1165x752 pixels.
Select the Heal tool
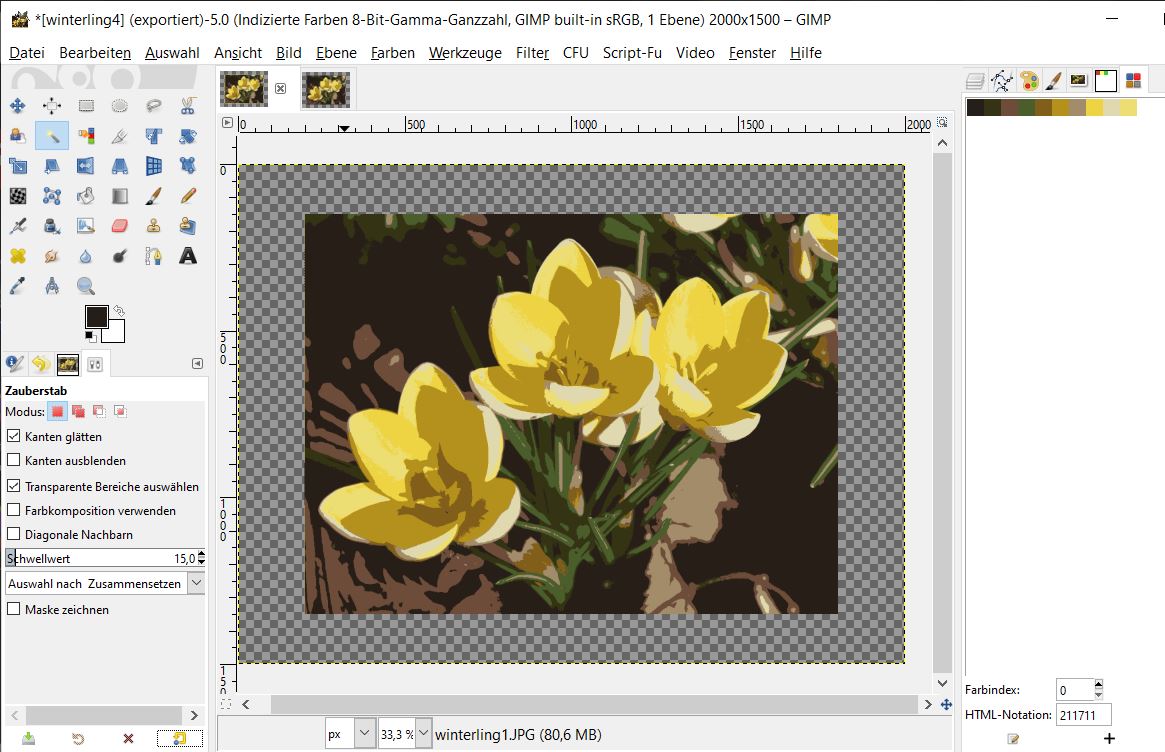17,256
